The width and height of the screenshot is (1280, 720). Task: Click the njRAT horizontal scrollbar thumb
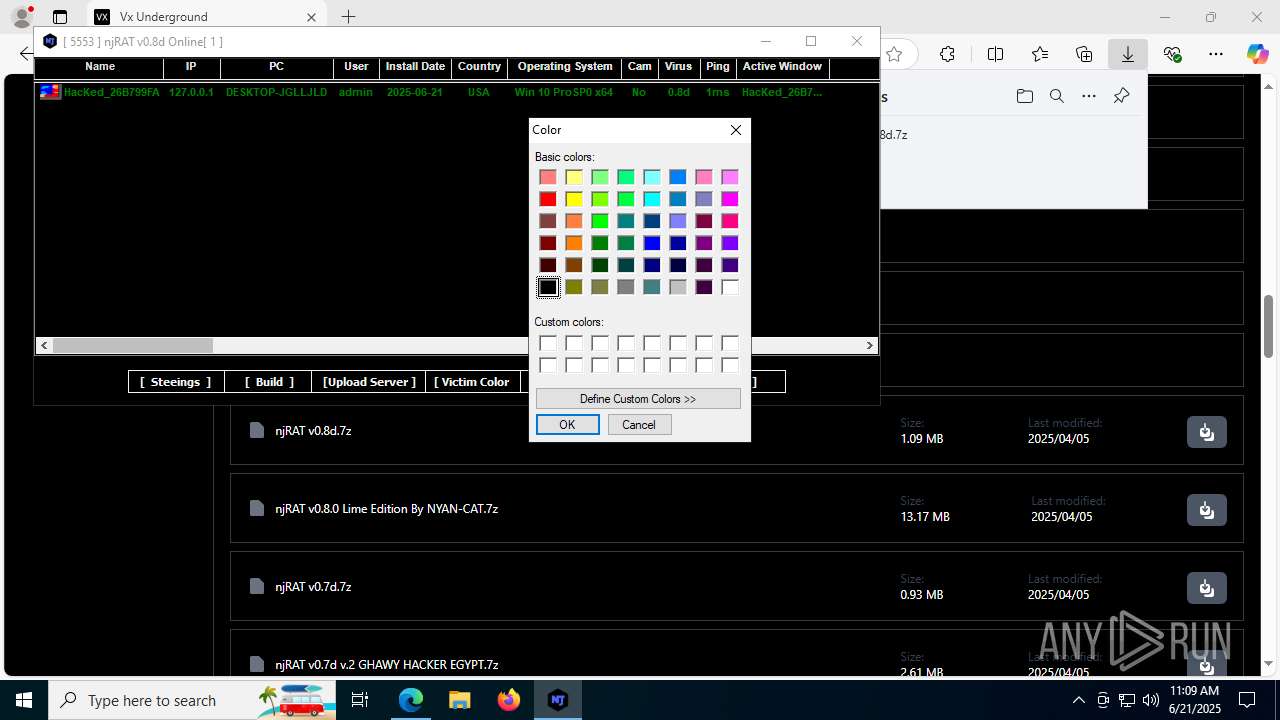(x=132, y=345)
